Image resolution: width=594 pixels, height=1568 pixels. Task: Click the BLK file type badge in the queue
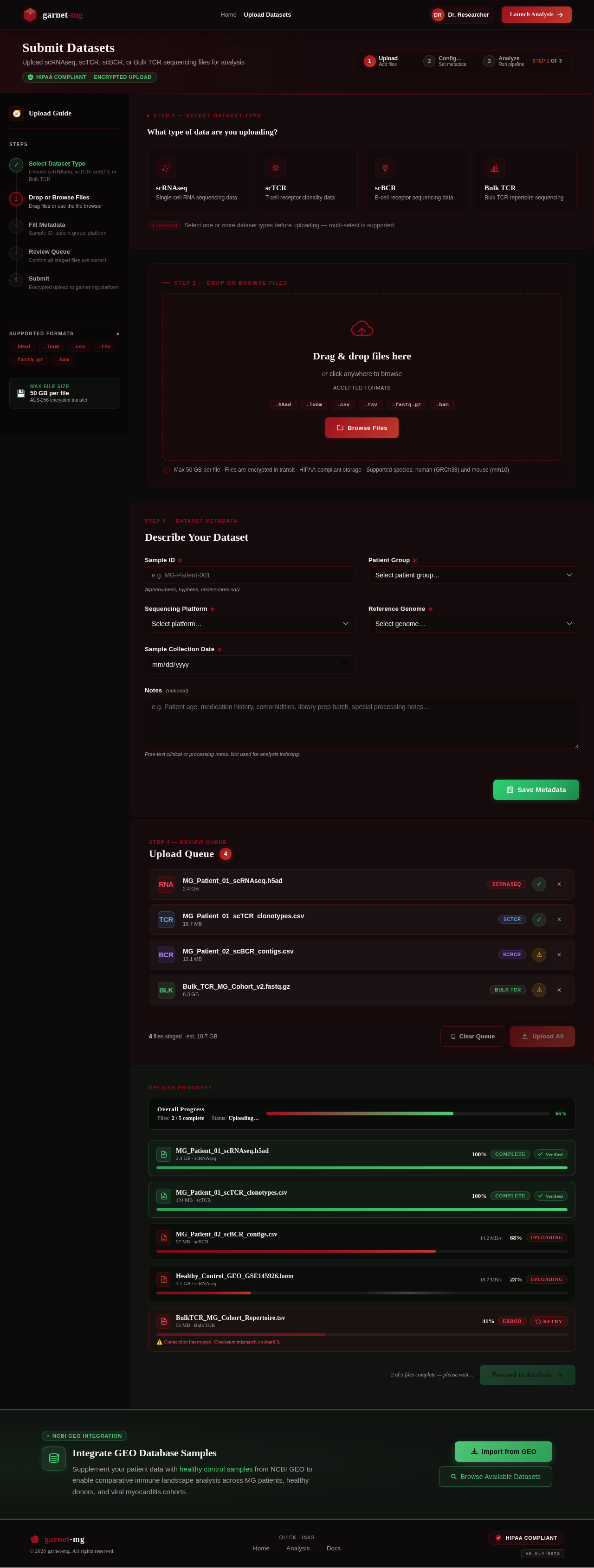tap(166, 990)
